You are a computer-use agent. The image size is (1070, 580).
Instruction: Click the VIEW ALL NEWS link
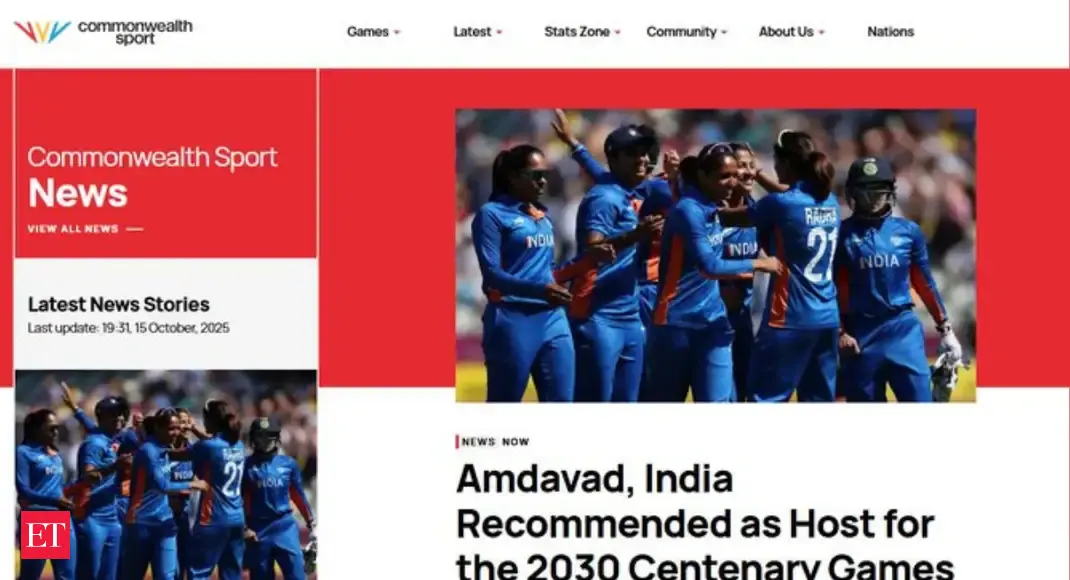[73, 229]
